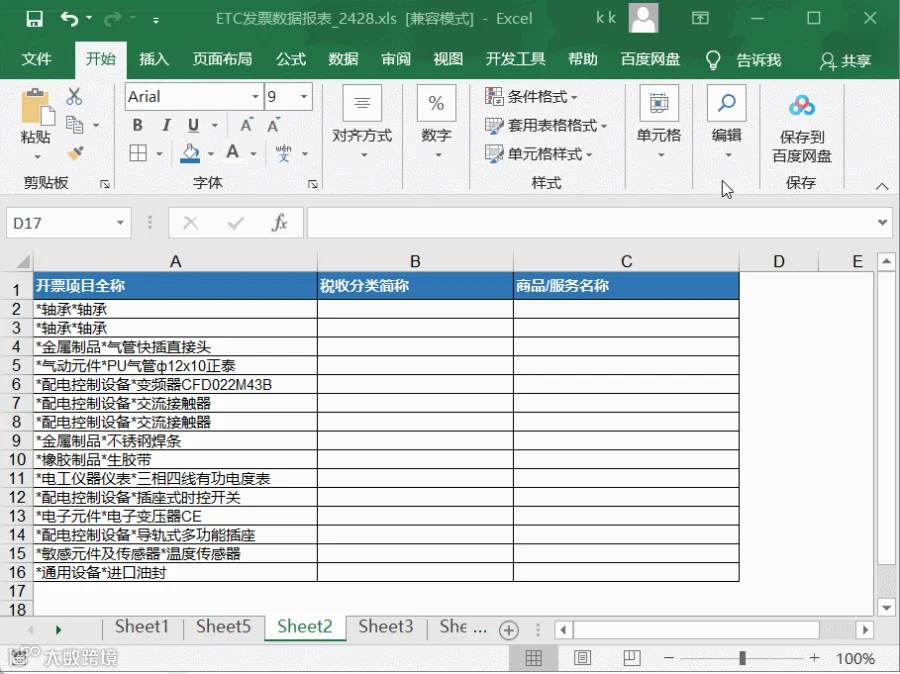Viewport: 900px width, 674px height.
Task: Click the 共享 share button
Action: coord(845,60)
